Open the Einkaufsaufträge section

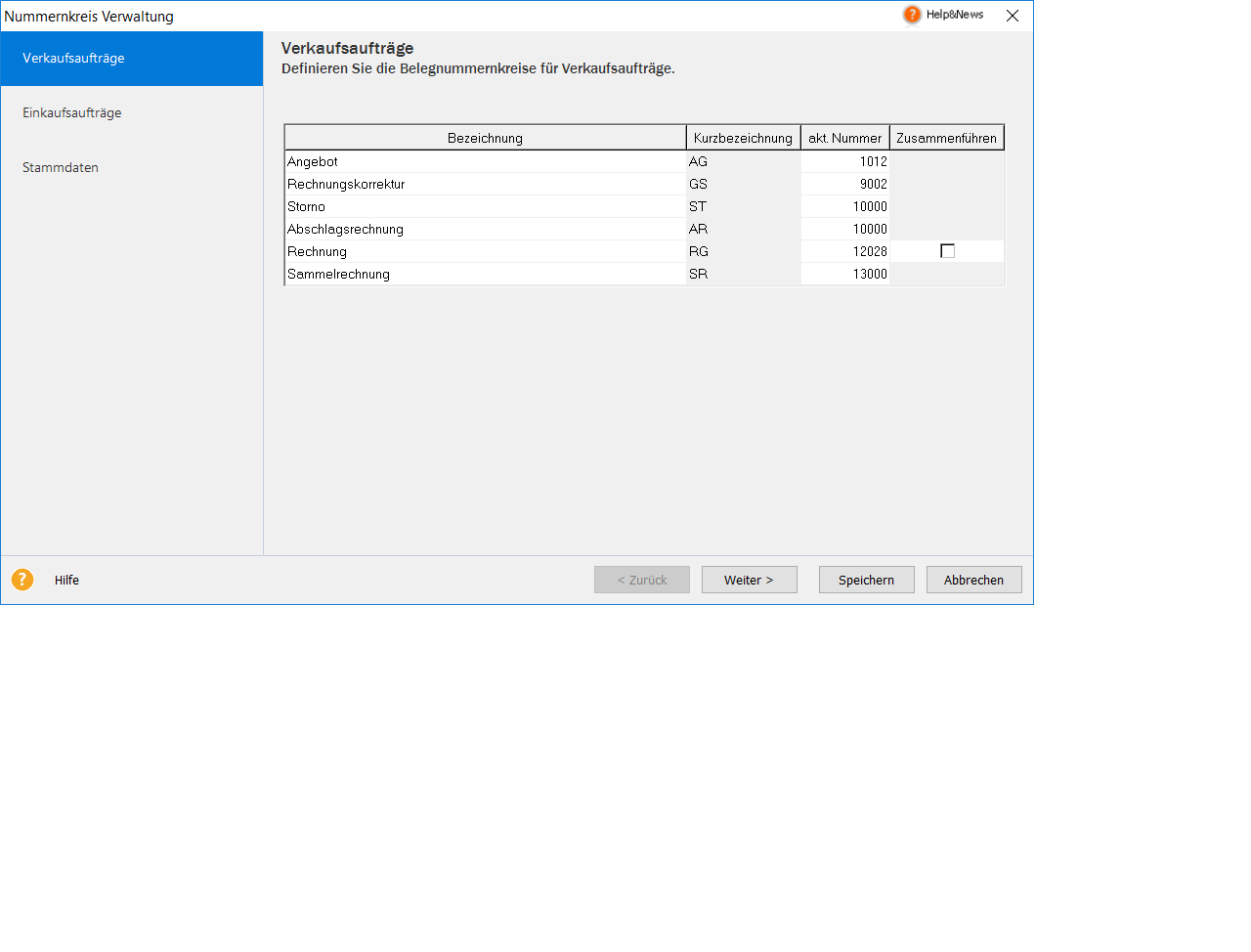(132, 113)
